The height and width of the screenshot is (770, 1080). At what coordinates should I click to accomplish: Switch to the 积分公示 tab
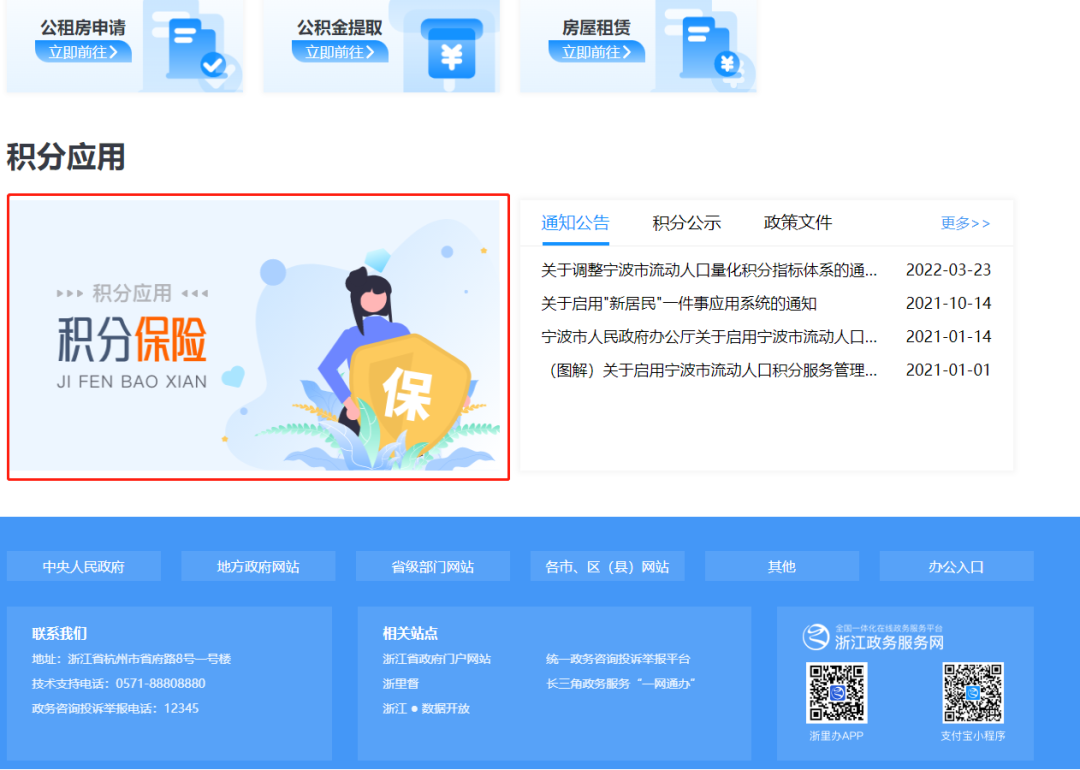(x=687, y=222)
